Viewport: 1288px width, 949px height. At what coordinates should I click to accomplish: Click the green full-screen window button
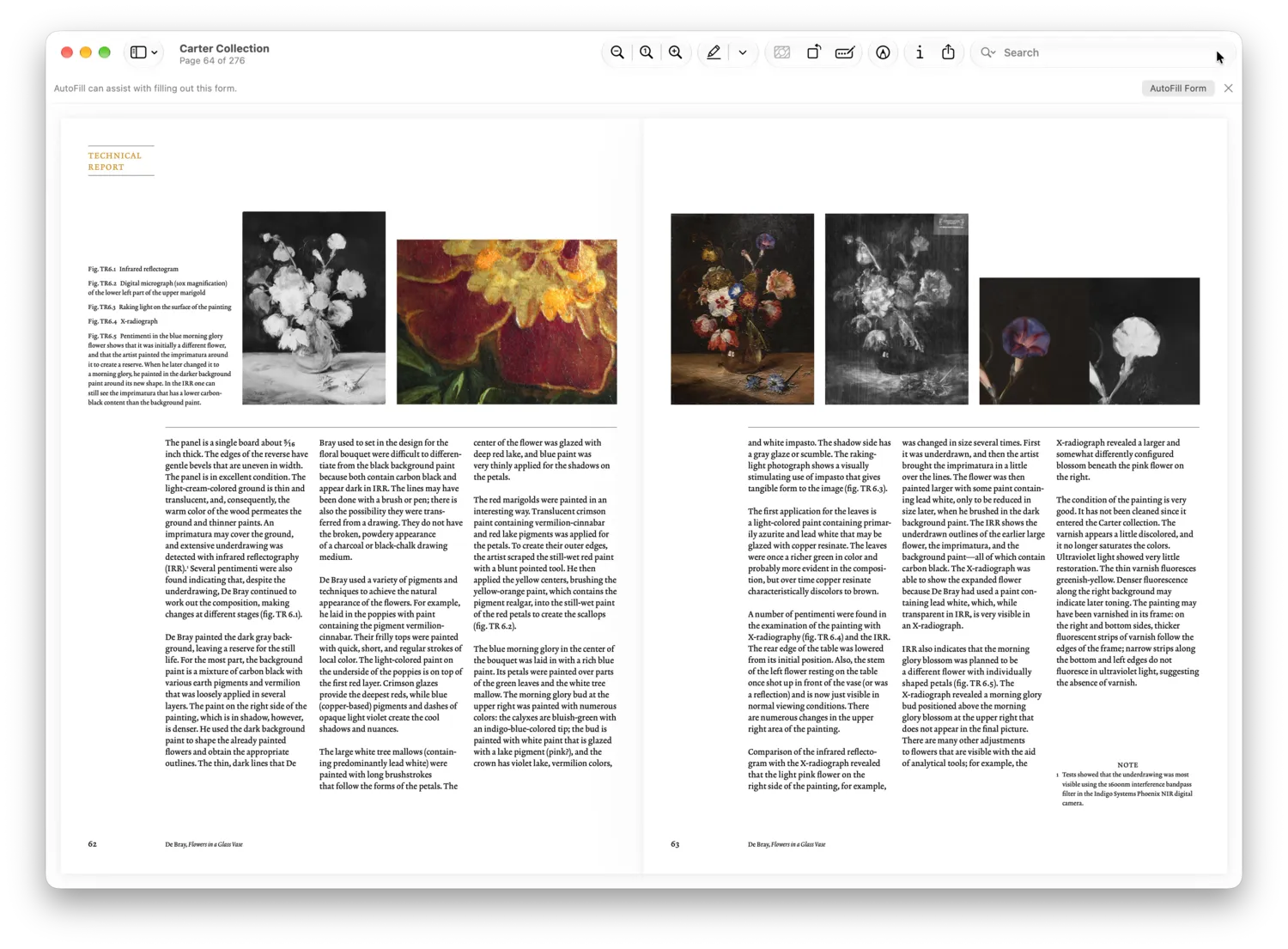[x=105, y=52]
